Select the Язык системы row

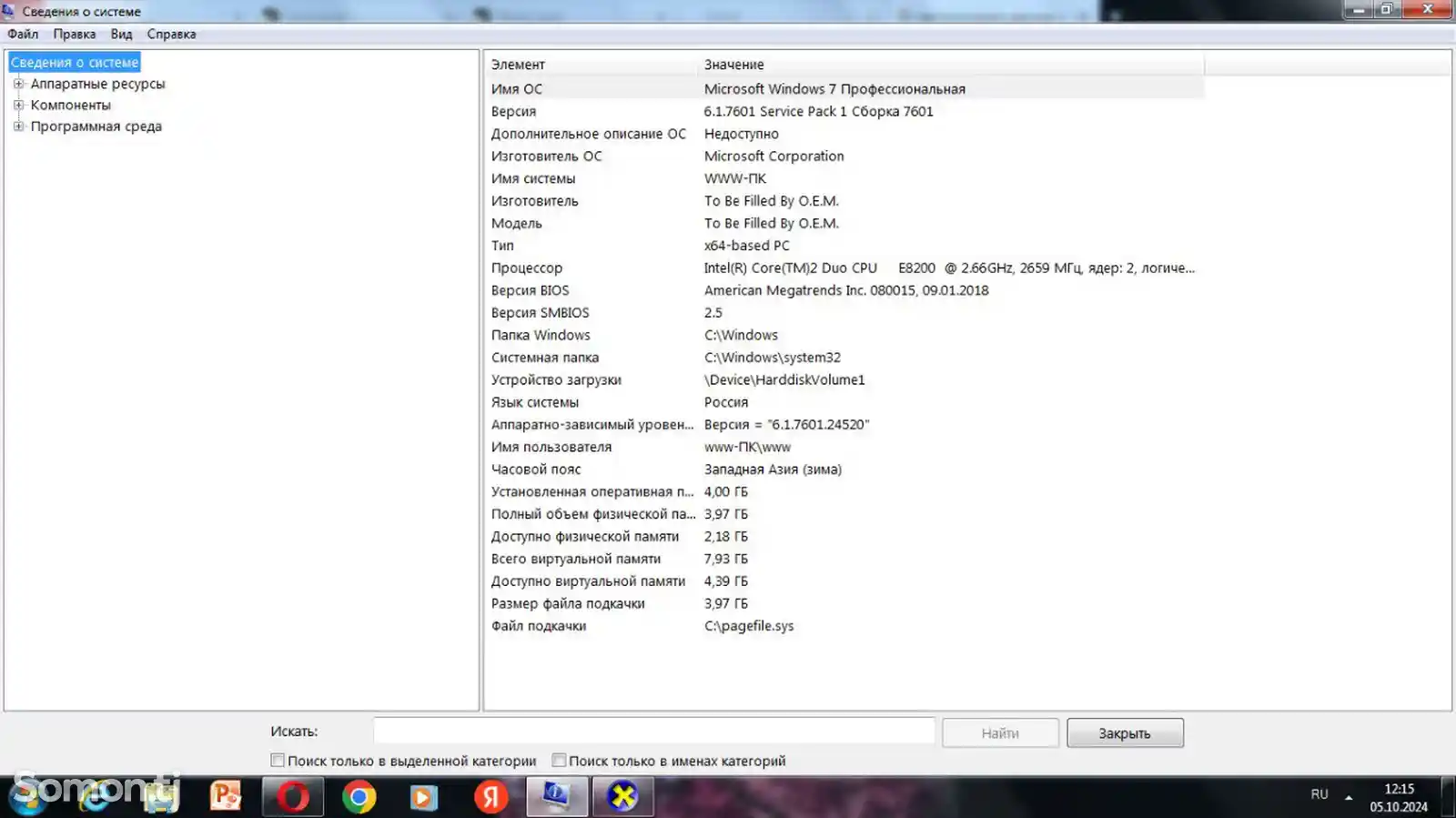[x=844, y=402]
